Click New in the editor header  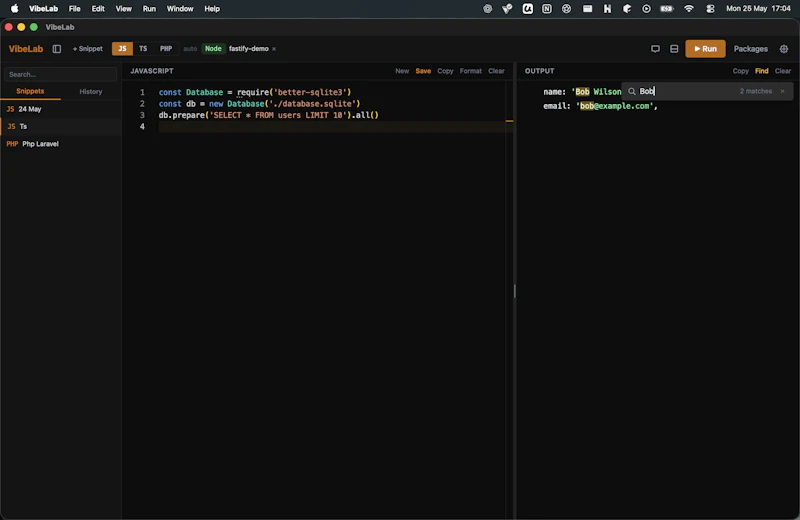coord(402,71)
